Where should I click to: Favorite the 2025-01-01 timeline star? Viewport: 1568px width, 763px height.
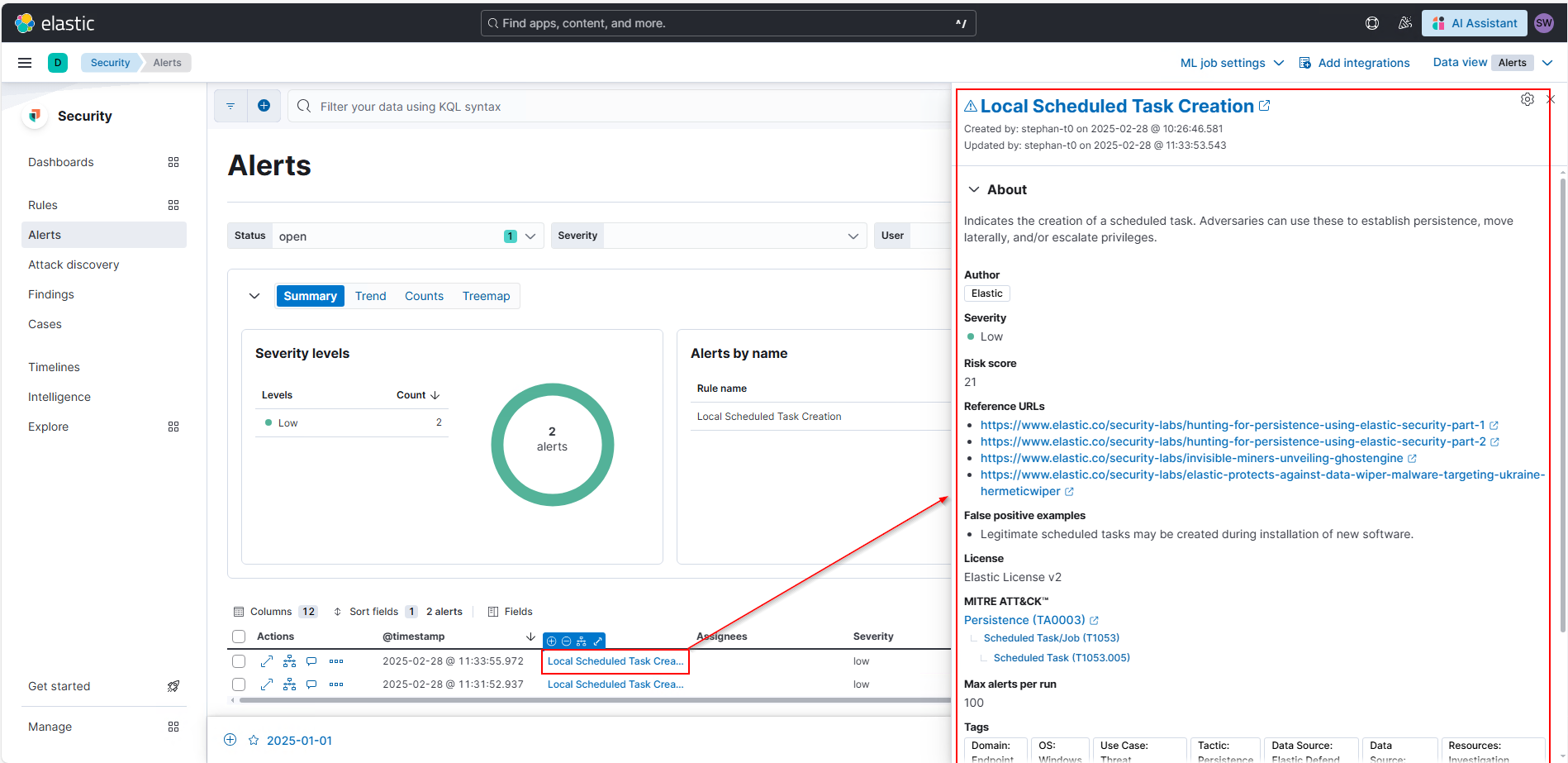[x=254, y=741]
